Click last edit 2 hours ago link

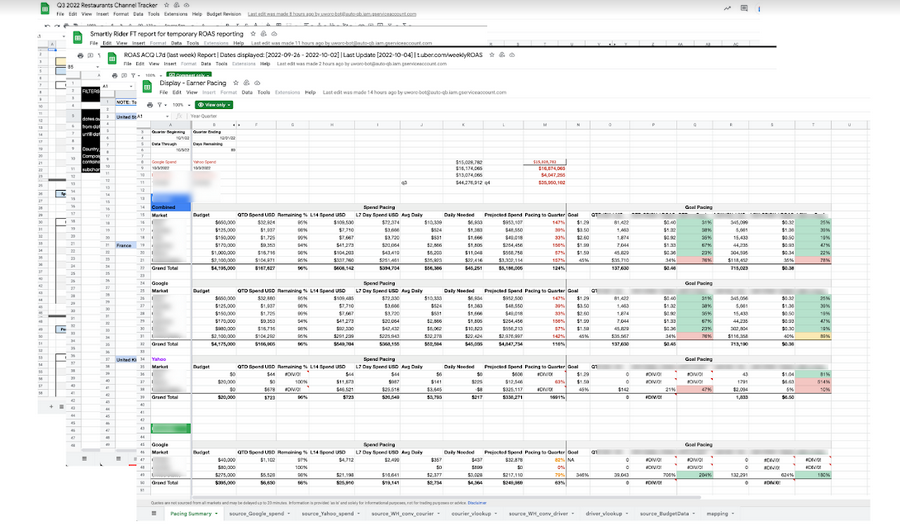coord(362,64)
